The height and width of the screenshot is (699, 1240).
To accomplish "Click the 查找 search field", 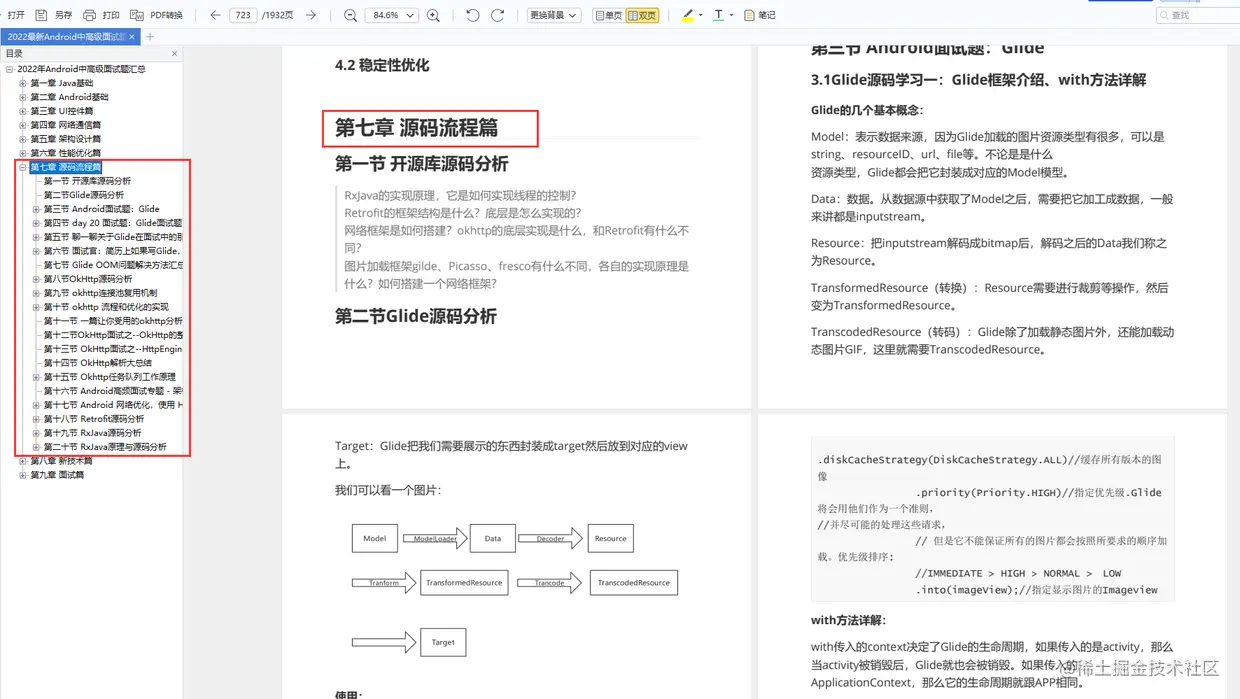I will coord(1198,15).
